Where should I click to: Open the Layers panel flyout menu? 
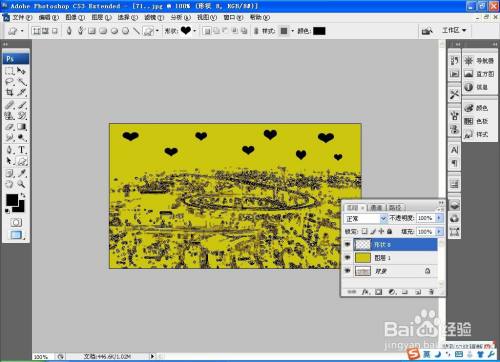(x=441, y=208)
